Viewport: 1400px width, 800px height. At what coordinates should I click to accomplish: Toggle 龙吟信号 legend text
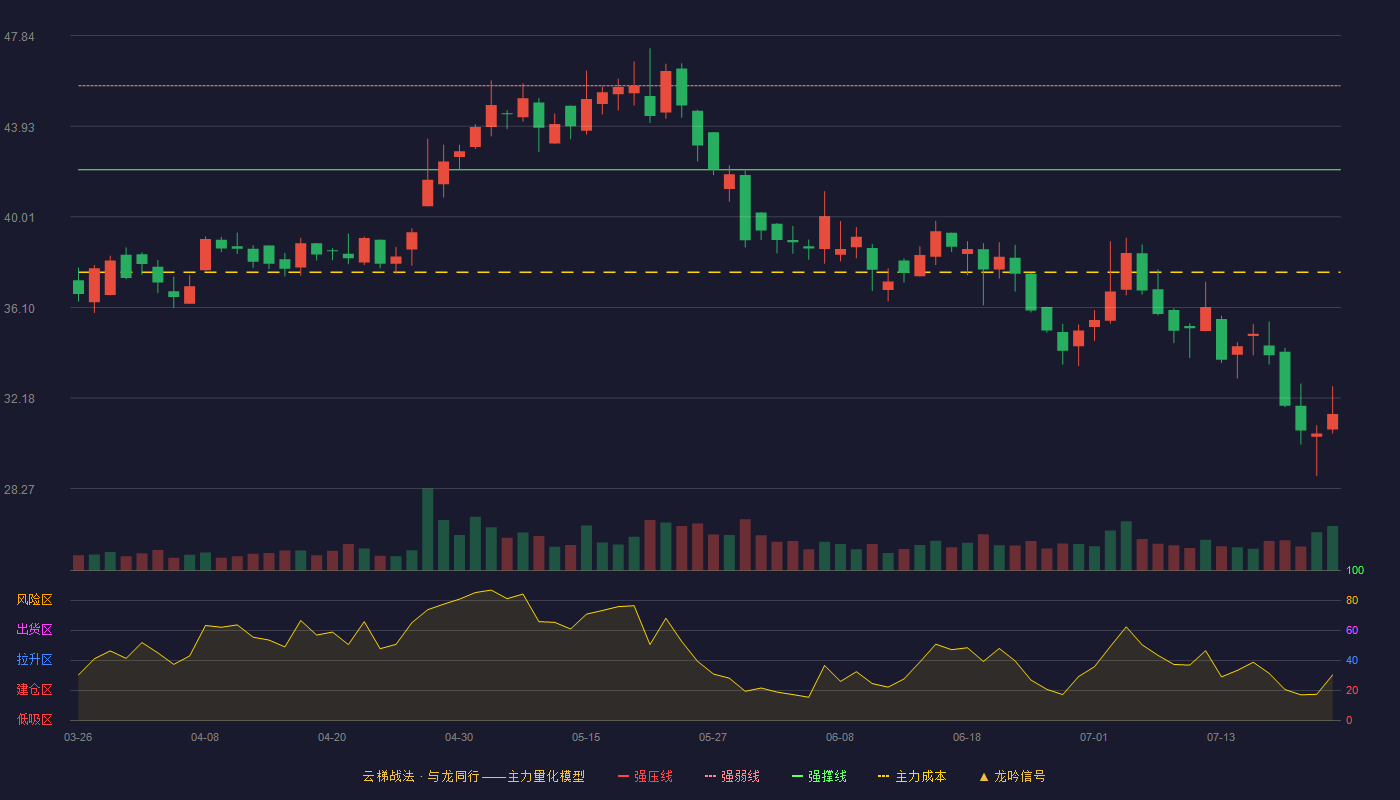coord(1019,776)
